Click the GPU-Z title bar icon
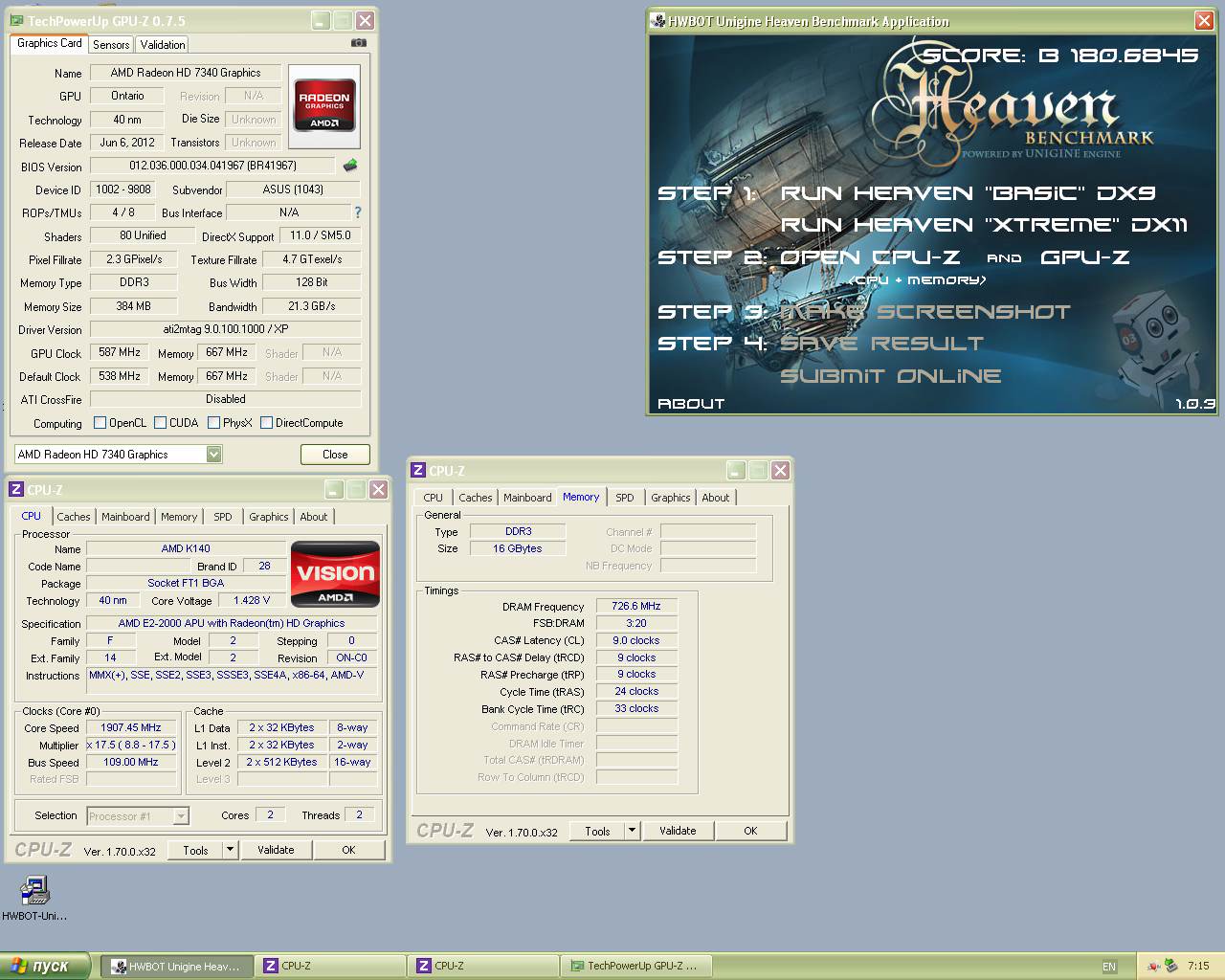This screenshot has width=1225, height=980. click(17, 20)
